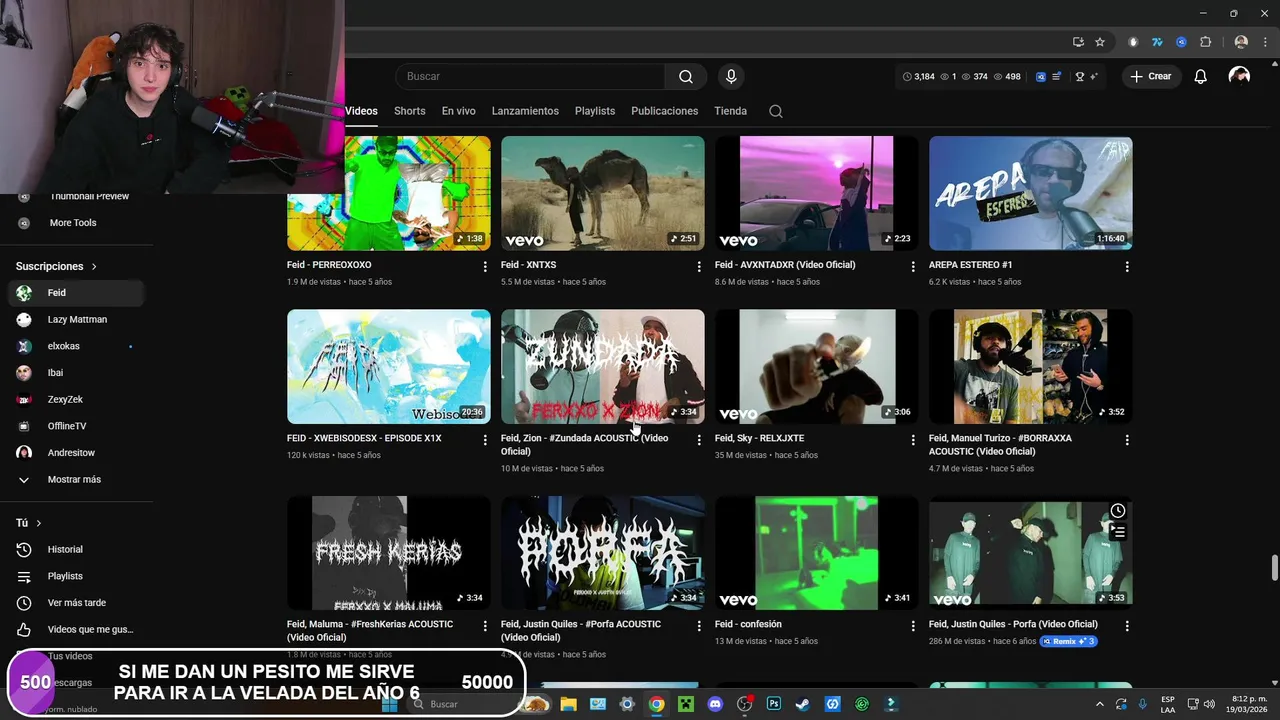Play the Feid - XNTXS camel thumbnail
This screenshot has height=720, width=1280.
pyautogui.click(x=603, y=193)
